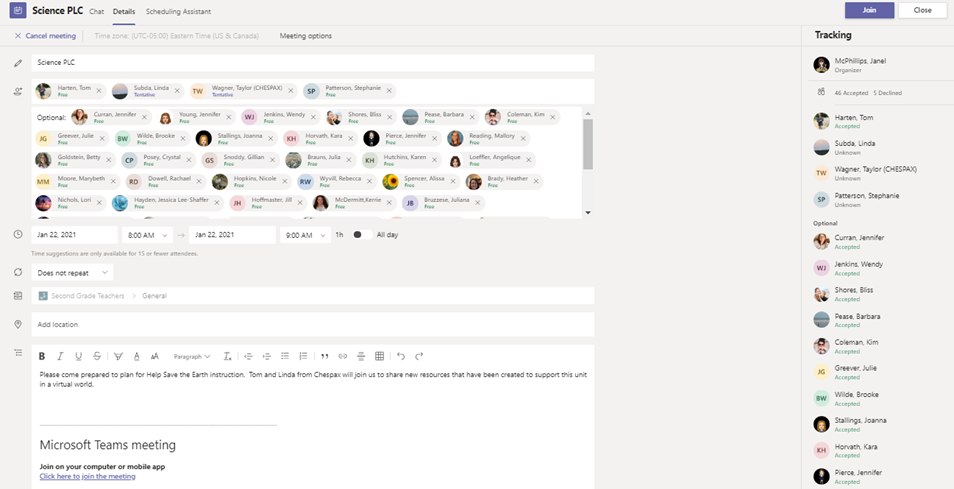The height and width of the screenshot is (489, 954).
Task: Open text highlight color tool
Action: coord(118,356)
